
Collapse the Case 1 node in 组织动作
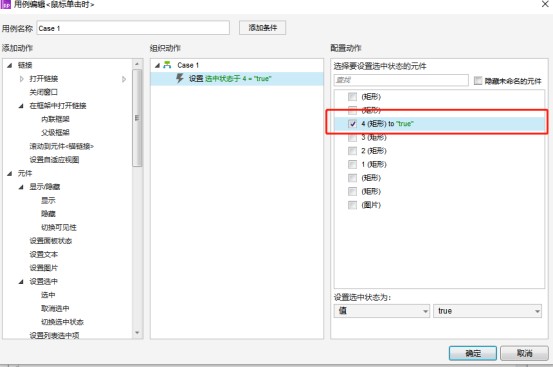[157, 65]
